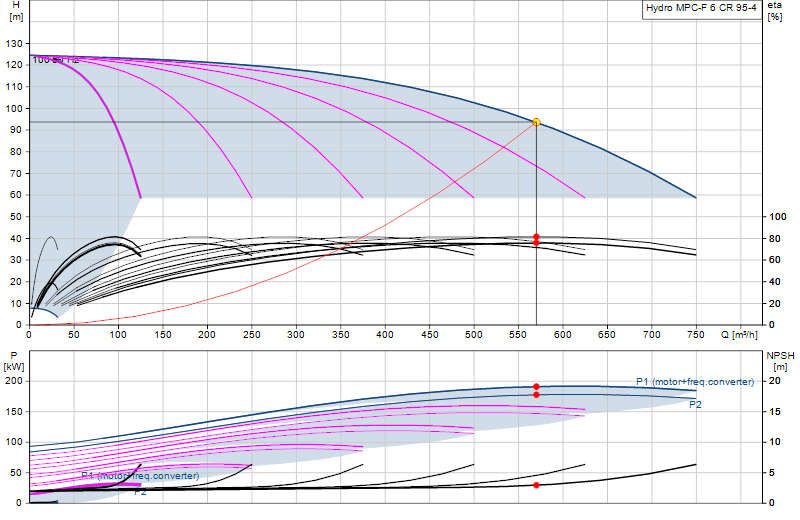Click the 20 tick on the eta axis
Screen dimensions: 800x520
774,303
